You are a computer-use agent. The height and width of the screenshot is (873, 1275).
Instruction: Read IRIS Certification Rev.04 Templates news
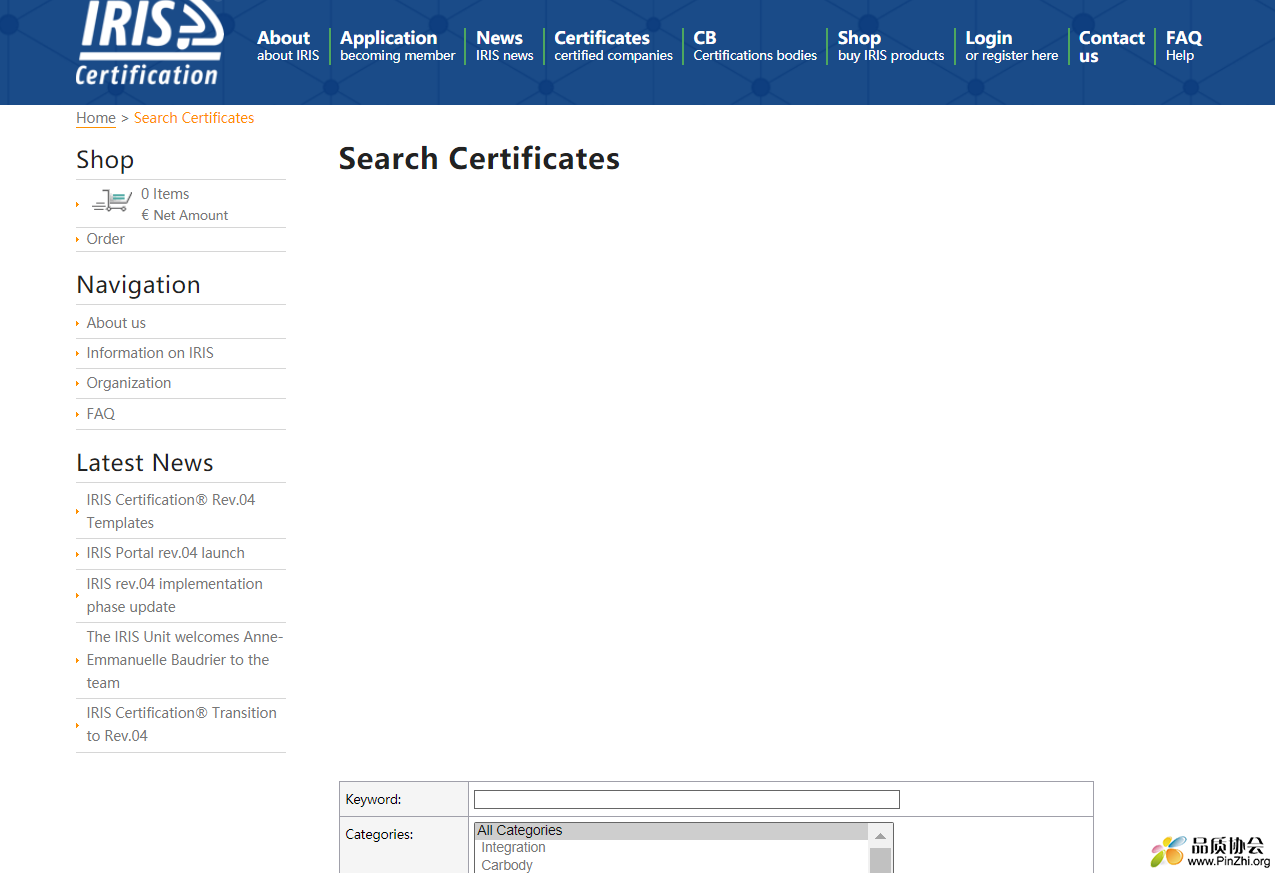click(x=171, y=511)
